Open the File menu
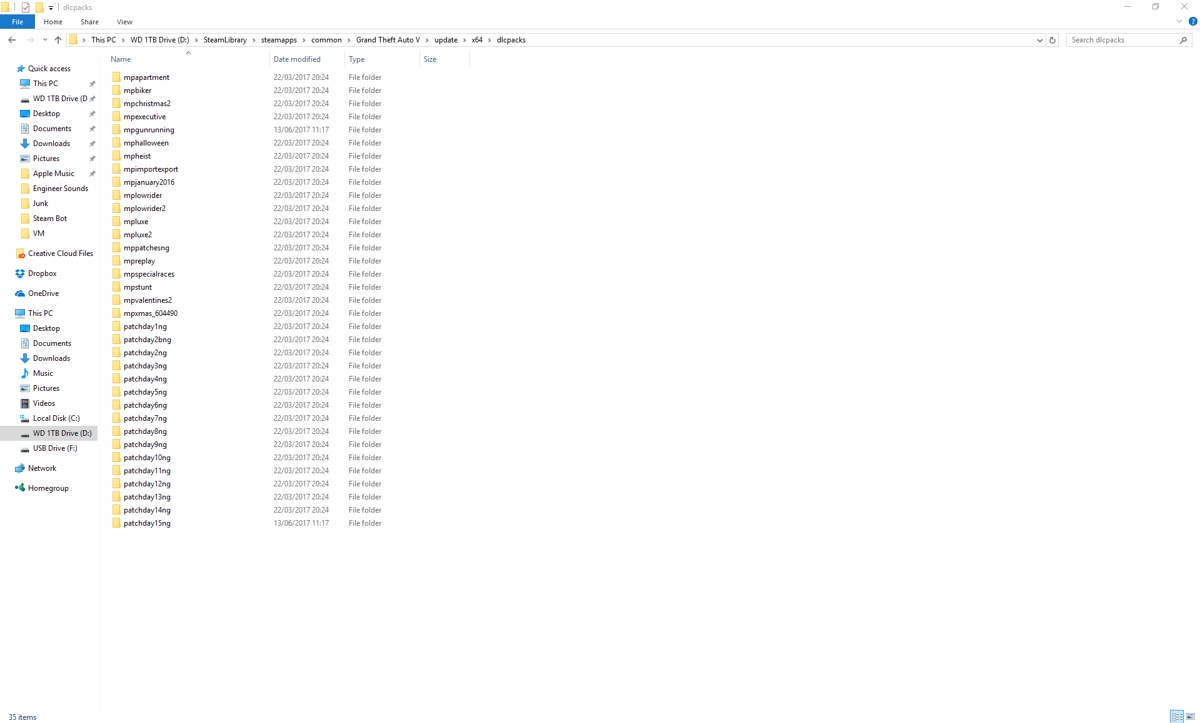Image resolution: width=1200 pixels, height=723 pixels. point(16,21)
